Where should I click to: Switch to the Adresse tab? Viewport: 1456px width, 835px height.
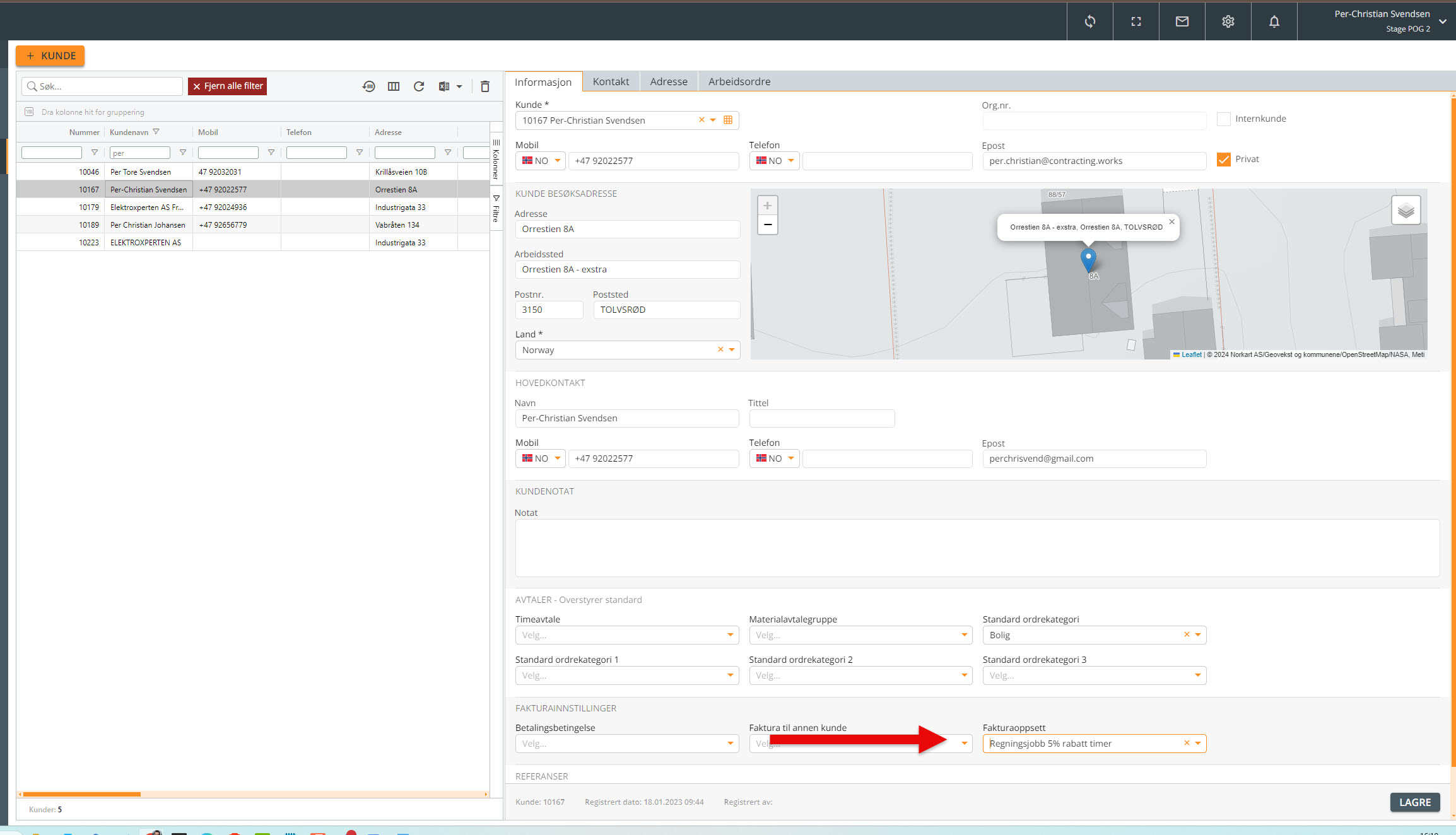pyautogui.click(x=669, y=81)
